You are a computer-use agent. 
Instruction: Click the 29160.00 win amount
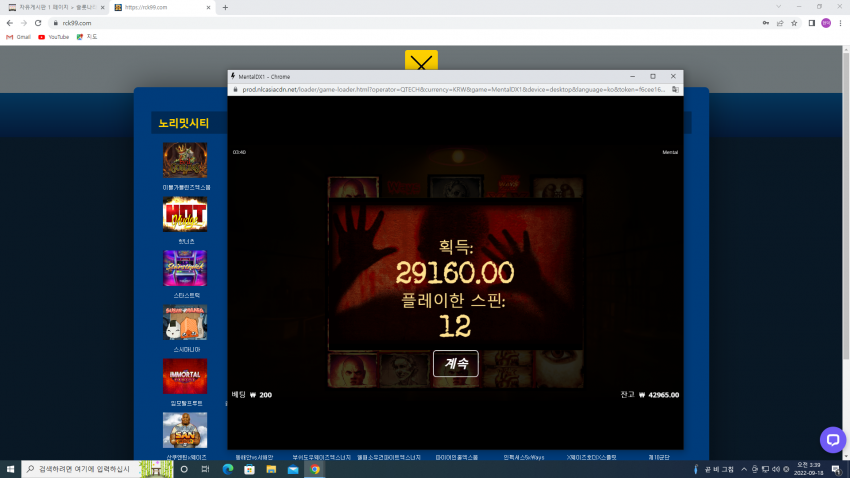454,272
